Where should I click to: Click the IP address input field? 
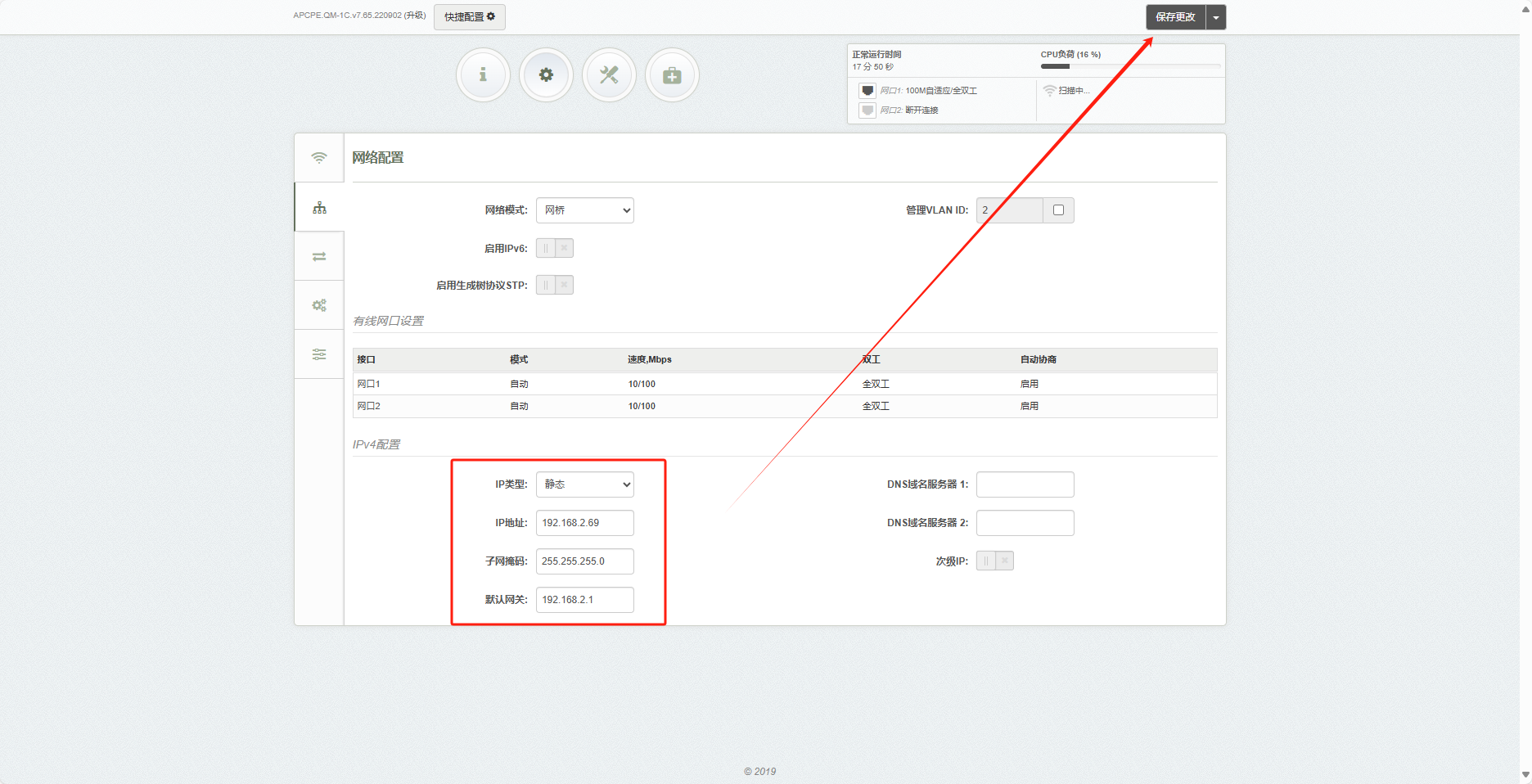pos(584,523)
